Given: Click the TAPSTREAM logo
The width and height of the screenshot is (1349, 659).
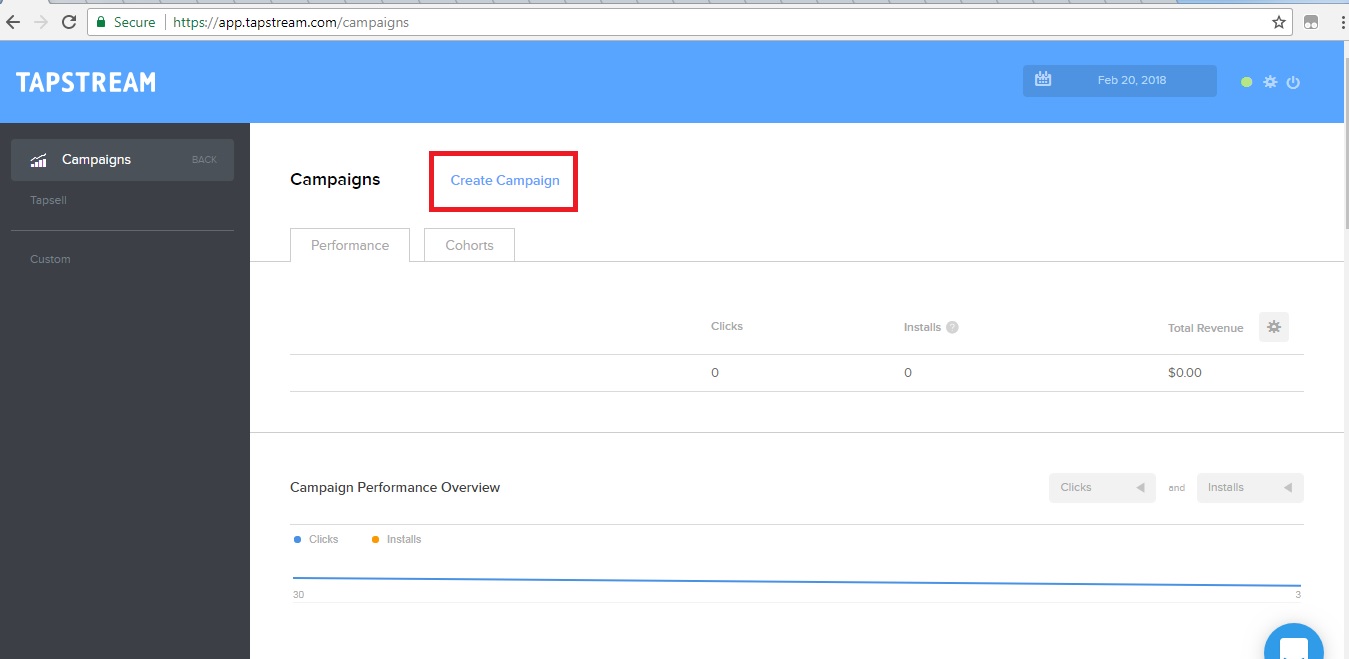Looking at the screenshot, I should tap(86, 82).
